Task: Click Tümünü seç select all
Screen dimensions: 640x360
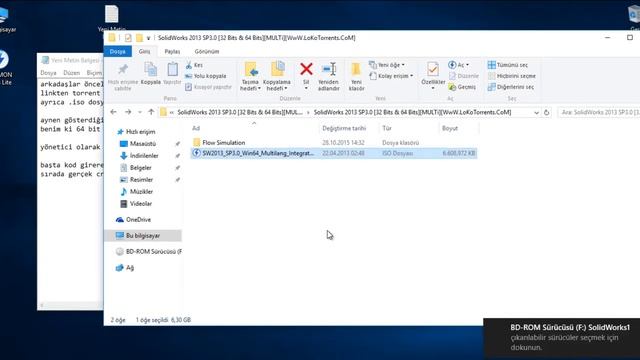Action: click(508, 65)
